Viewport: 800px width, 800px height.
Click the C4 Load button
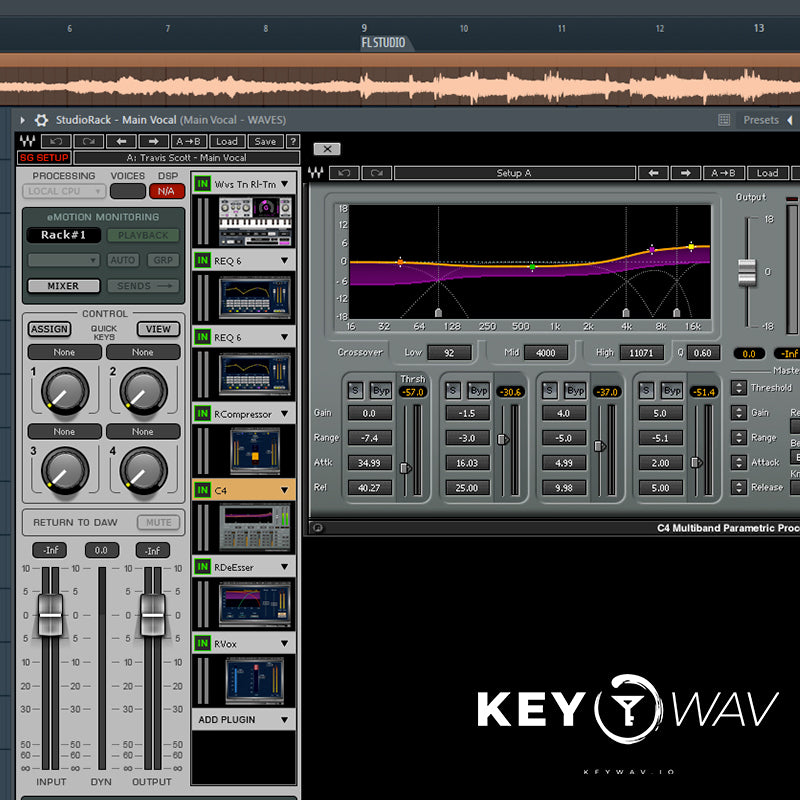(x=767, y=173)
